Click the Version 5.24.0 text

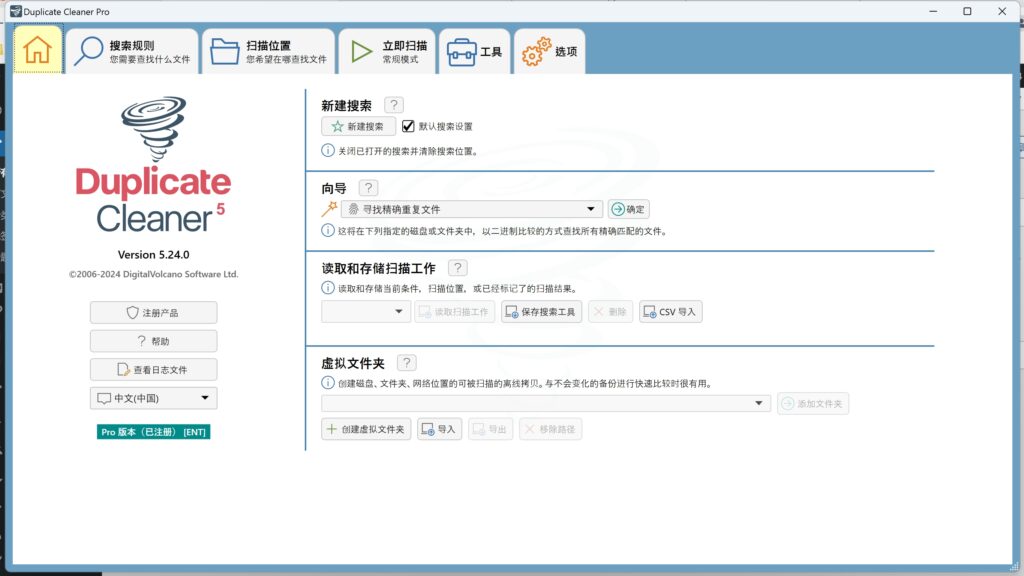tap(153, 255)
